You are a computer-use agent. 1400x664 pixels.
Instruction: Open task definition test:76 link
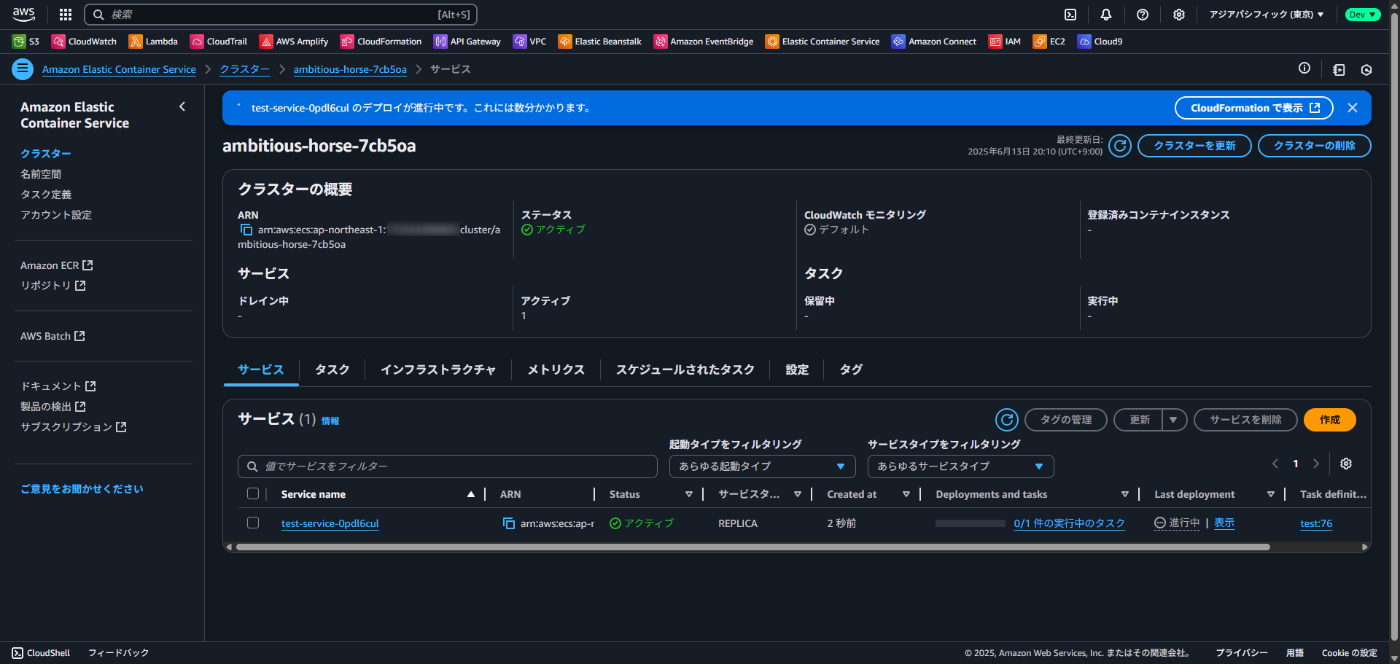click(1316, 523)
